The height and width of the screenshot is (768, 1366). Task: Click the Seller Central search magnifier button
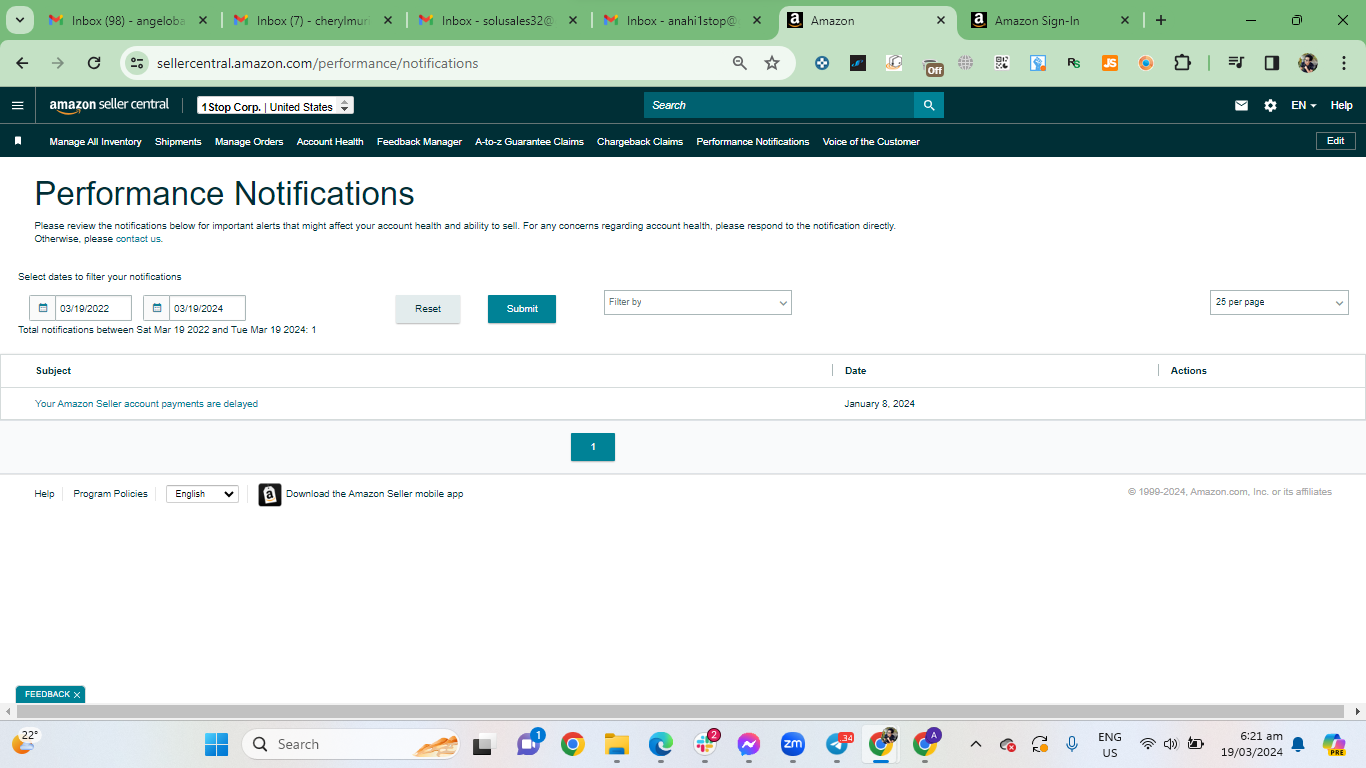(929, 105)
